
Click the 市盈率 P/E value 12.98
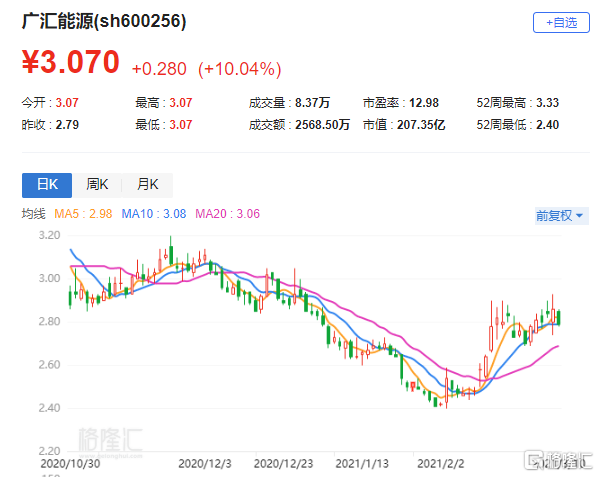coord(424,103)
